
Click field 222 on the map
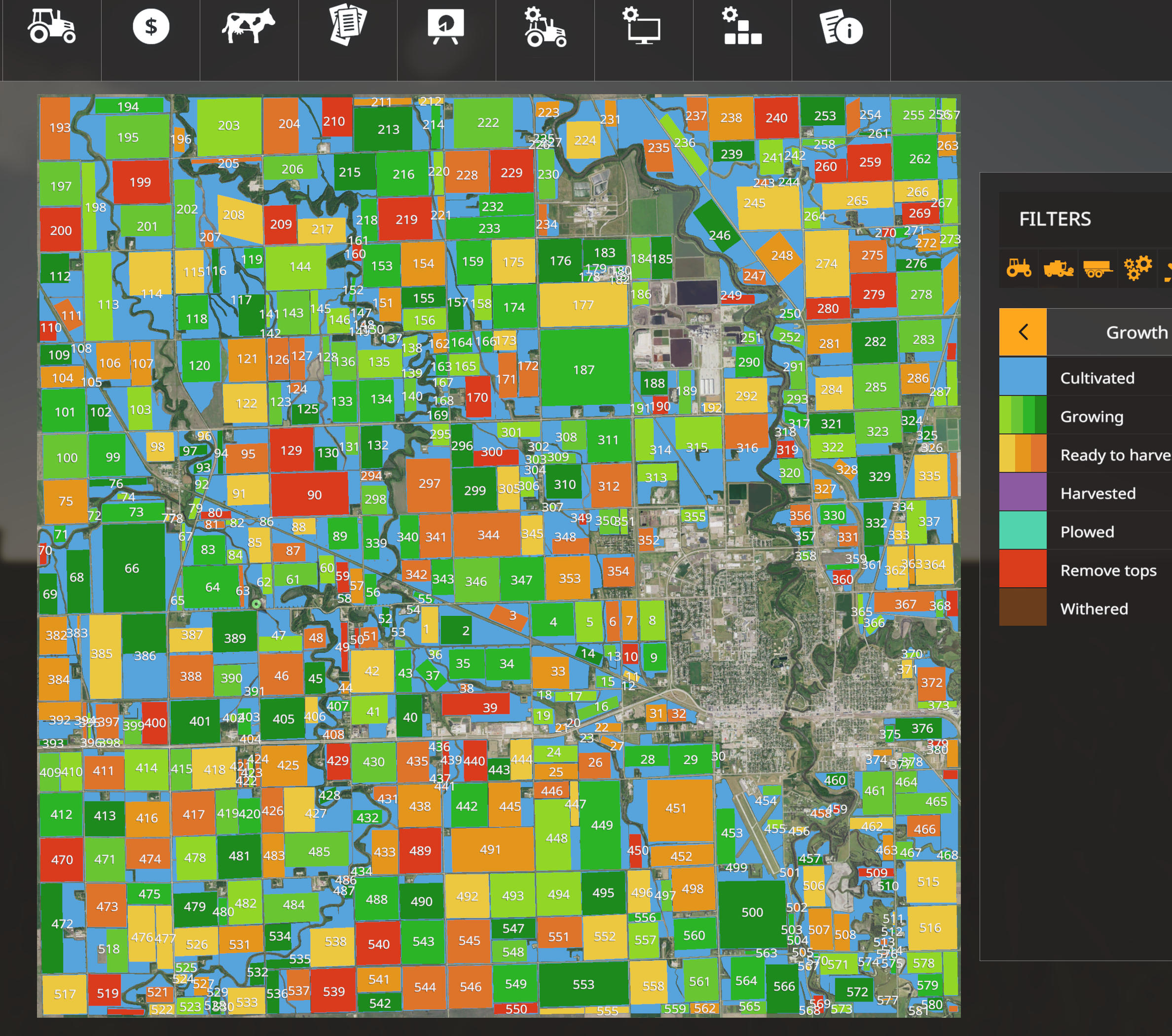coord(483,123)
